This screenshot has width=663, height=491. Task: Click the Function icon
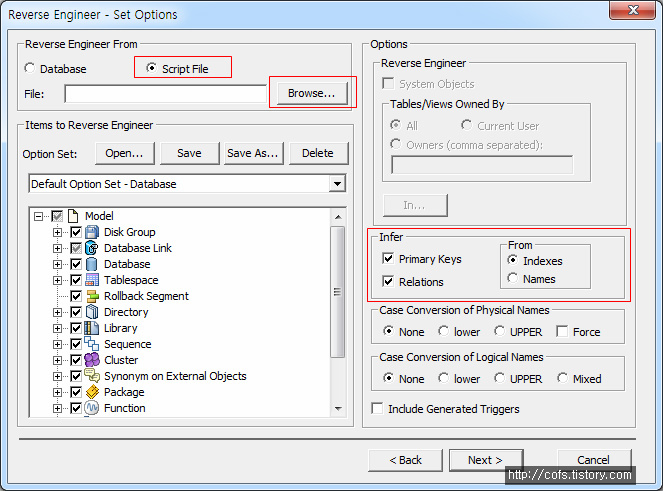click(92, 408)
